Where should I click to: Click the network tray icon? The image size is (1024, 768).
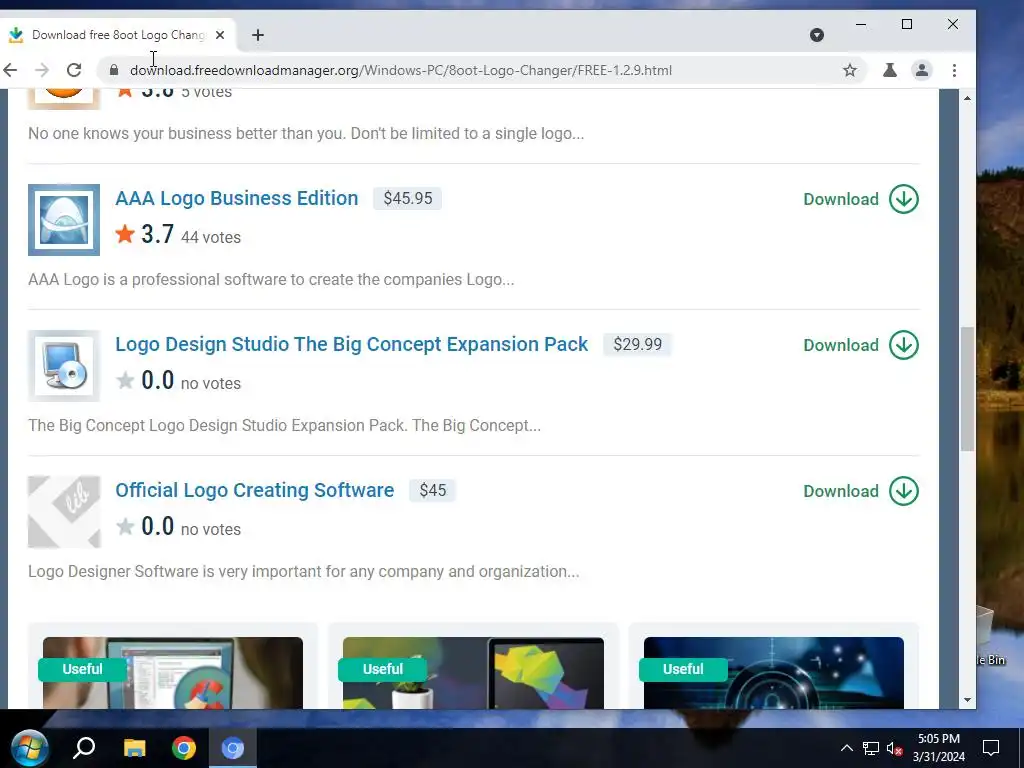pos(871,748)
